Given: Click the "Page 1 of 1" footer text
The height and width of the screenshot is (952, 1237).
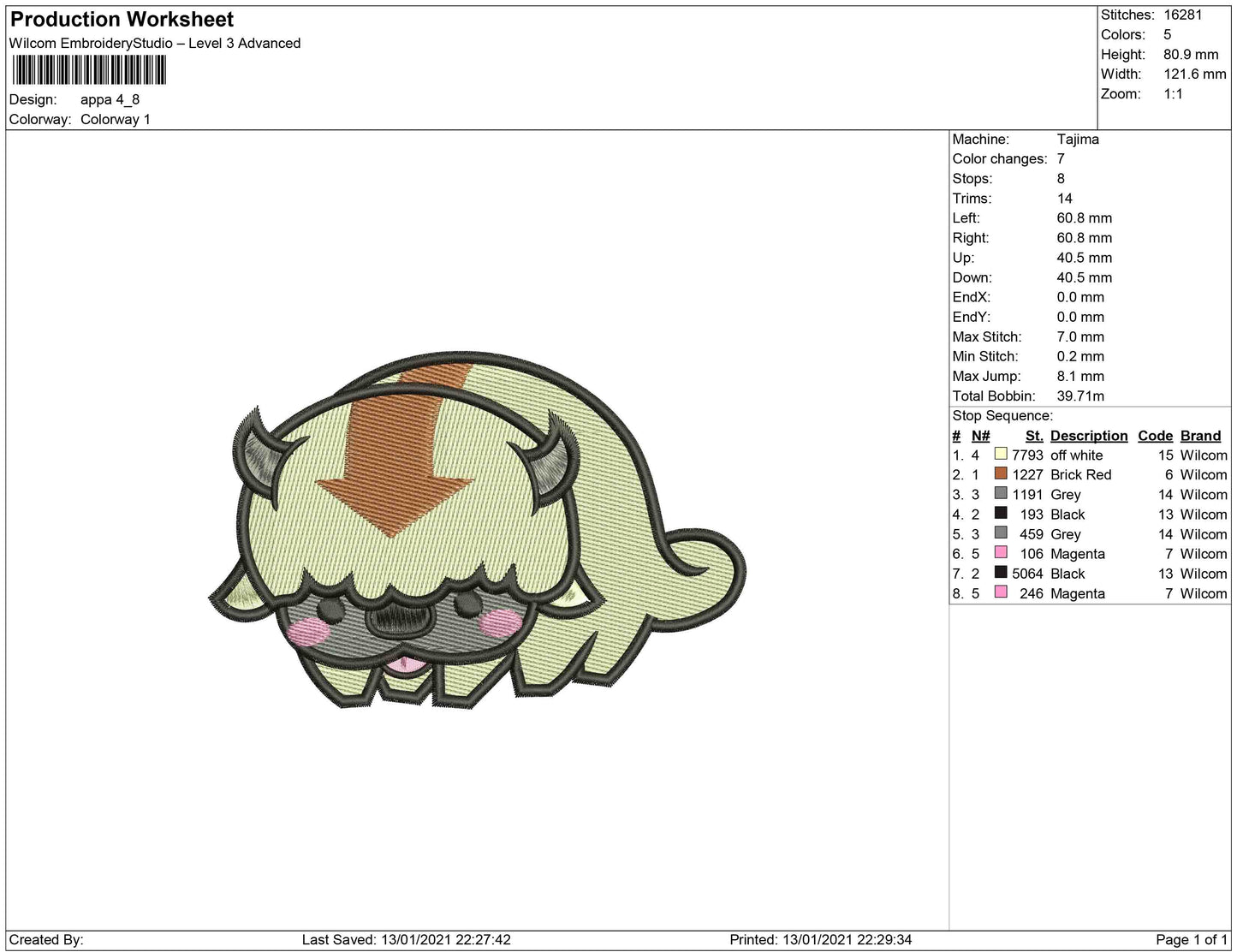Looking at the screenshot, I should (1192, 940).
